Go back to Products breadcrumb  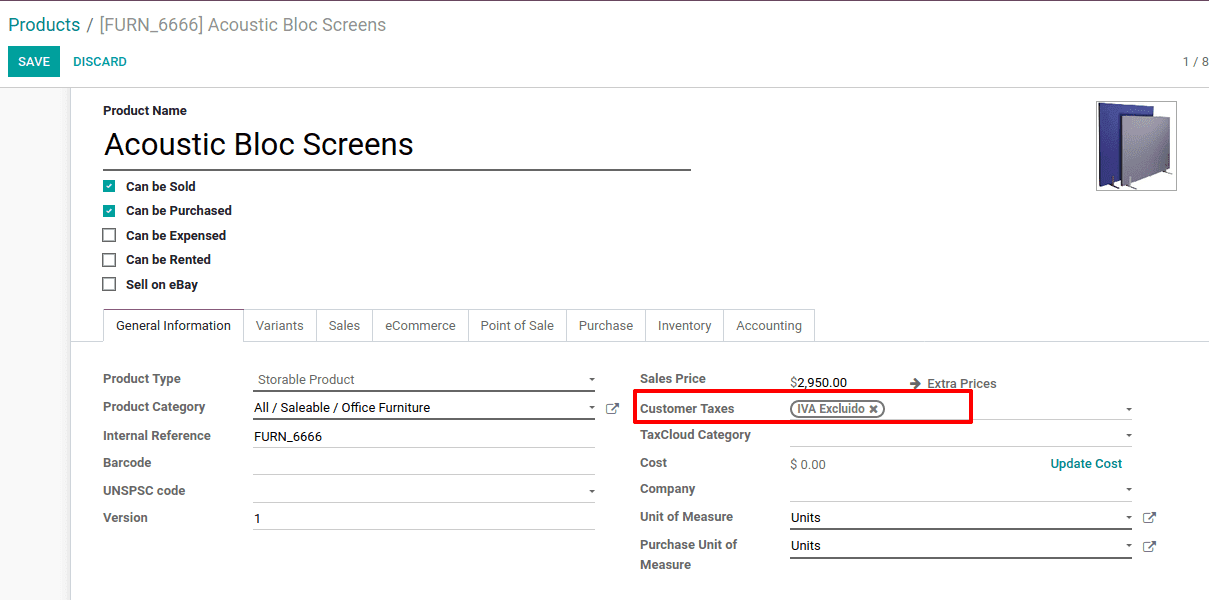44,25
